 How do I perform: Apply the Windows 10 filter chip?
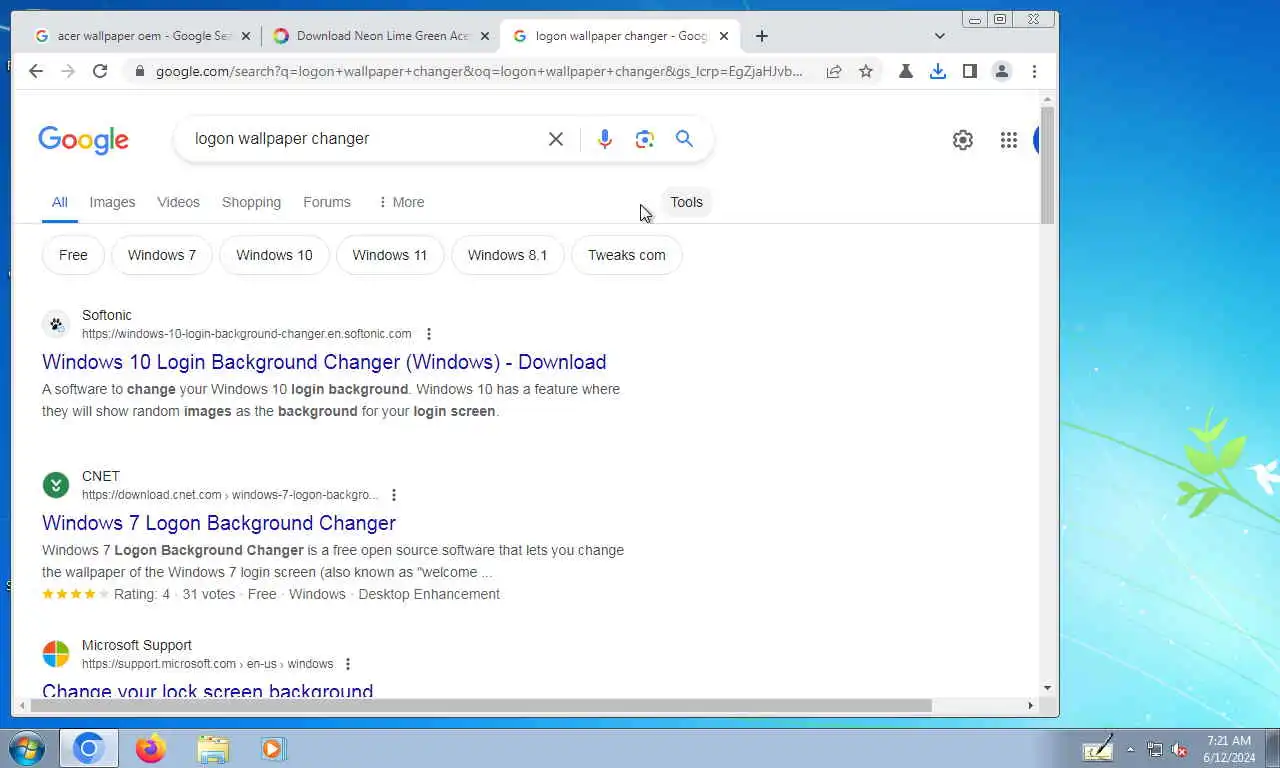coord(274,255)
